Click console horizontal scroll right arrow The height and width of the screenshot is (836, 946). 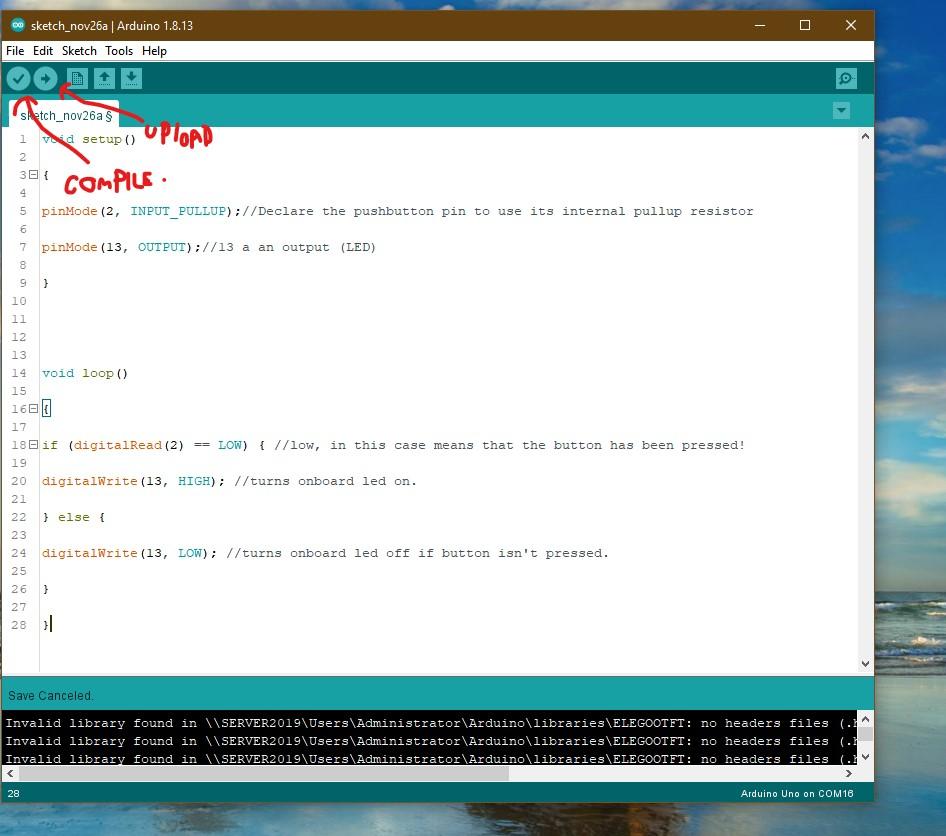(848, 773)
